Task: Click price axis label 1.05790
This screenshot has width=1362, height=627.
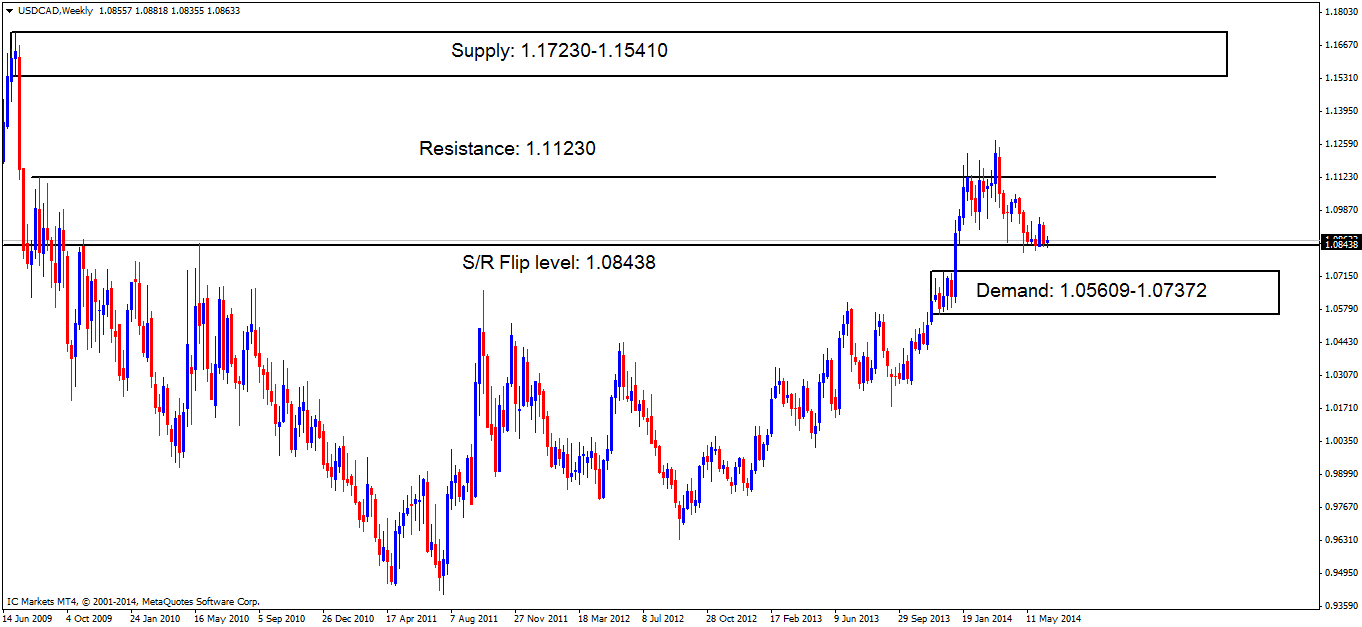Action: [1340, 308]
